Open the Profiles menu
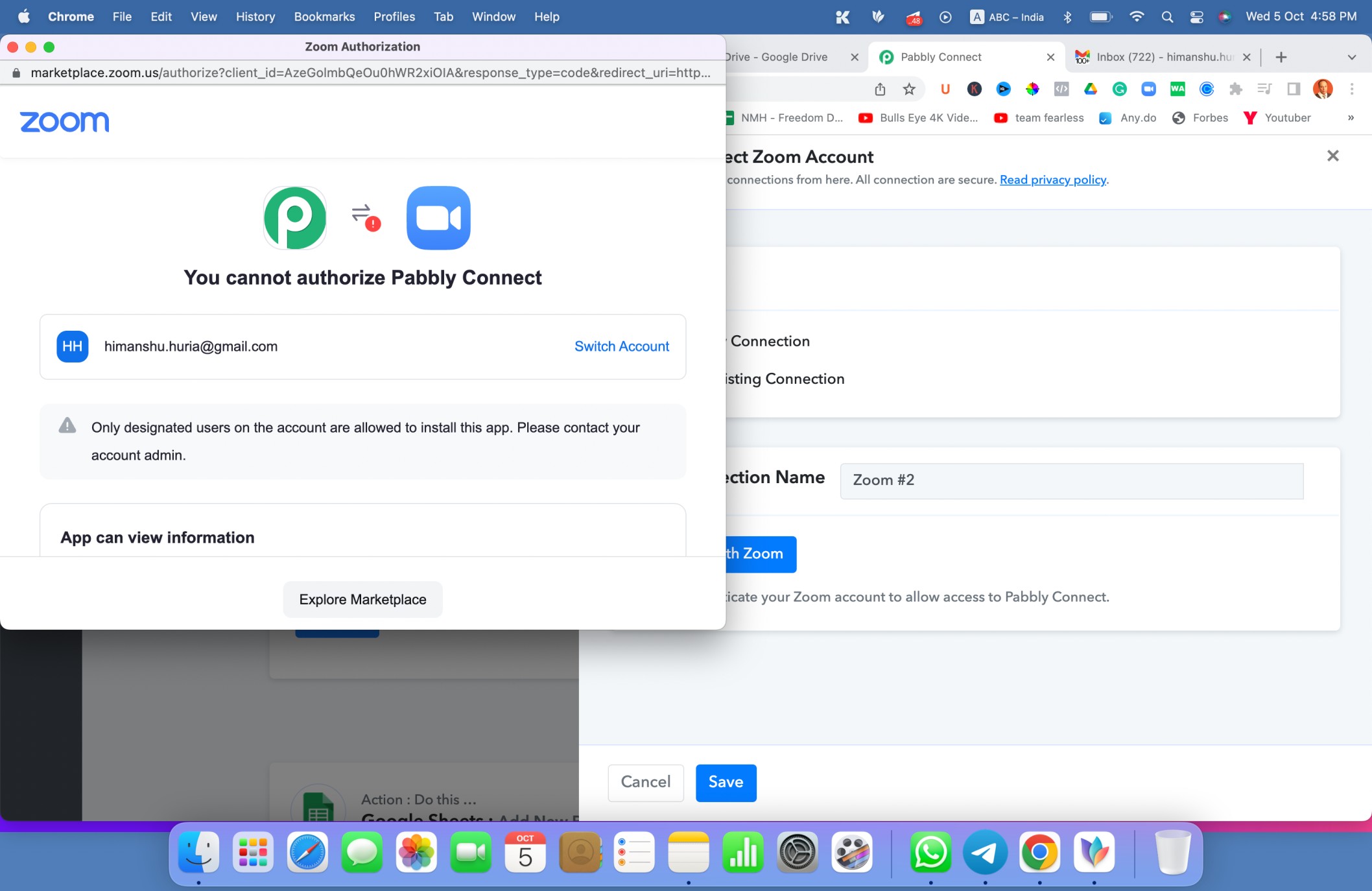Screen dimensions: 1372x891 tap(394, 17)
